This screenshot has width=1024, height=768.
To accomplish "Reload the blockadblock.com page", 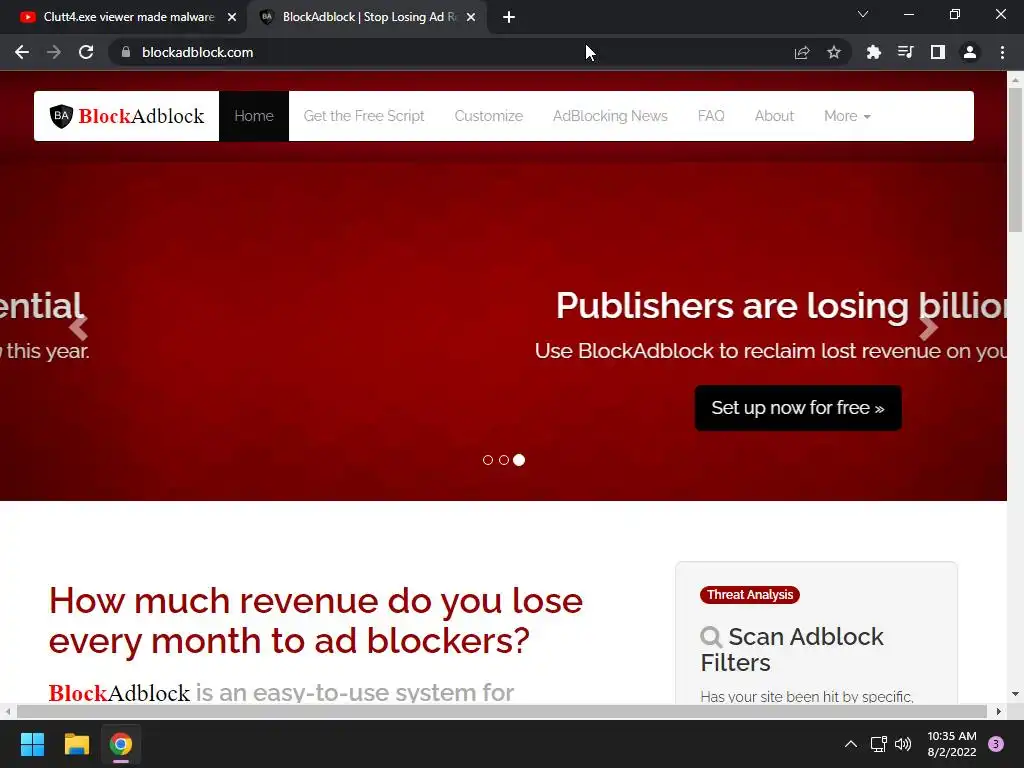I will tap(86, 52).
